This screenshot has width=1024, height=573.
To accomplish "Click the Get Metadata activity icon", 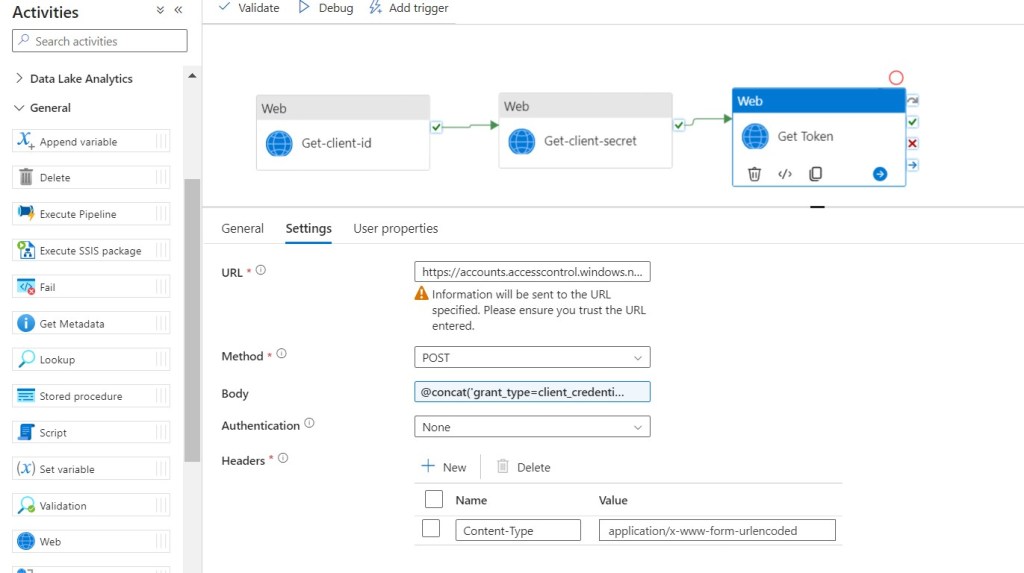I will (x=26, y=324).
